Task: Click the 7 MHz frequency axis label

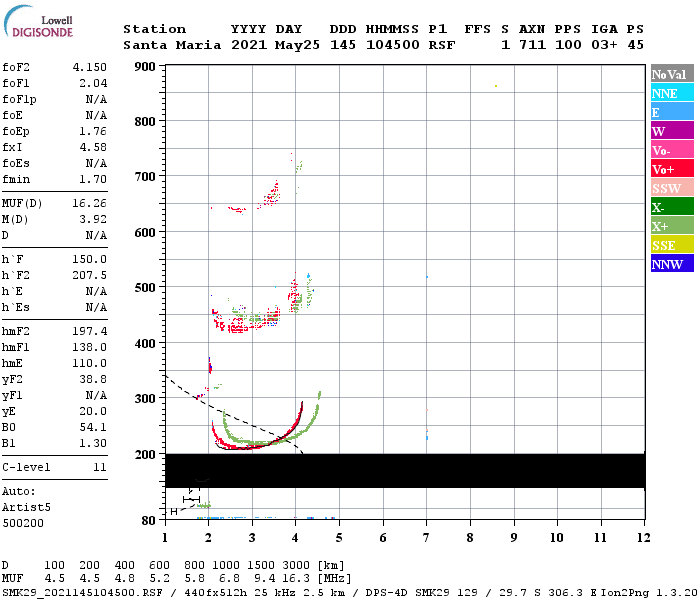Action: pyautogui.click(x=426, y=538)
